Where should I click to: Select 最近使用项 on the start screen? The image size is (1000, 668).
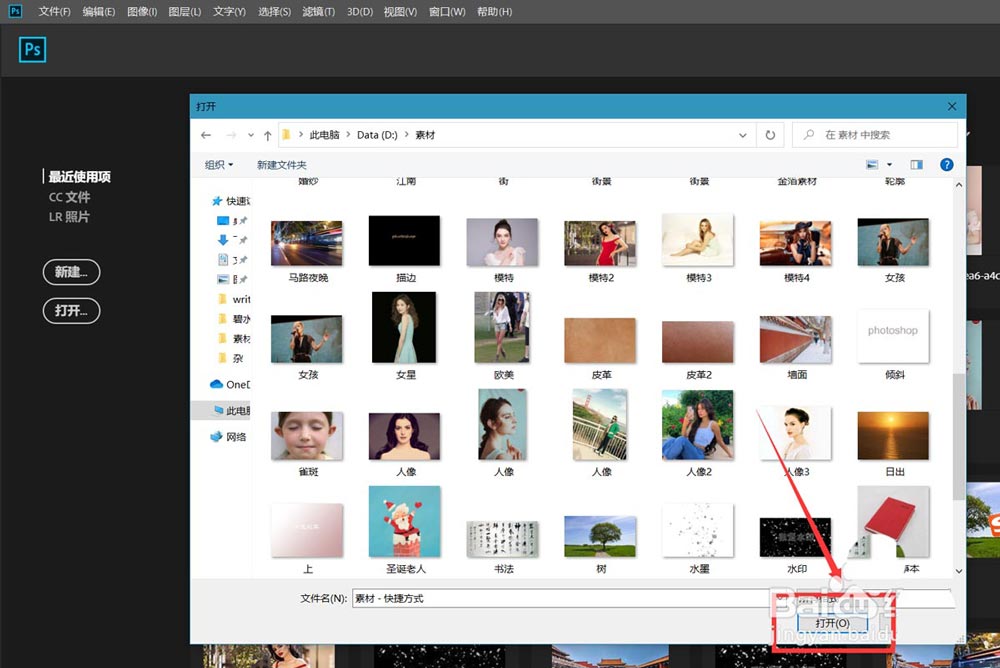click(x=80, y=177)
